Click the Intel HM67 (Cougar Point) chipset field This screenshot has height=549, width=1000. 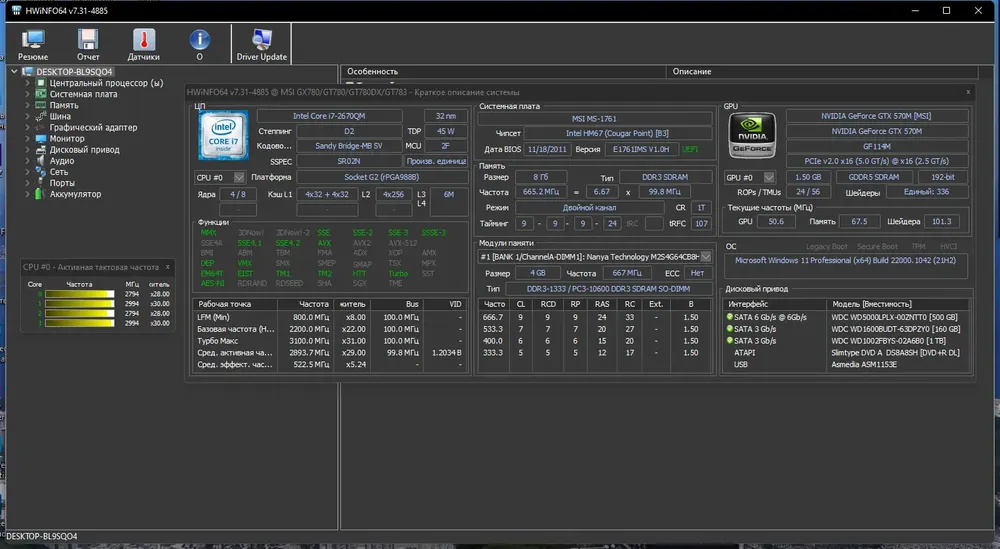coord(617,133)
